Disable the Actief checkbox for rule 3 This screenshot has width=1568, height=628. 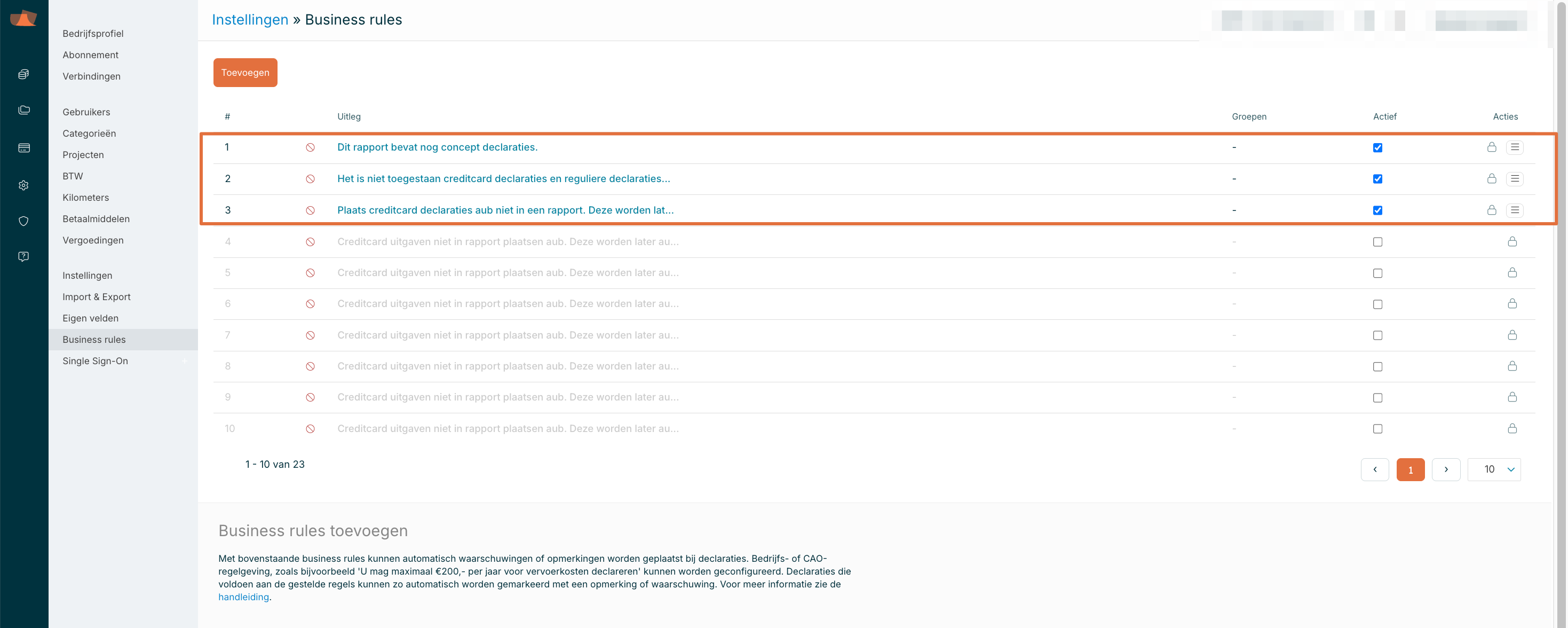[1377, 211]
